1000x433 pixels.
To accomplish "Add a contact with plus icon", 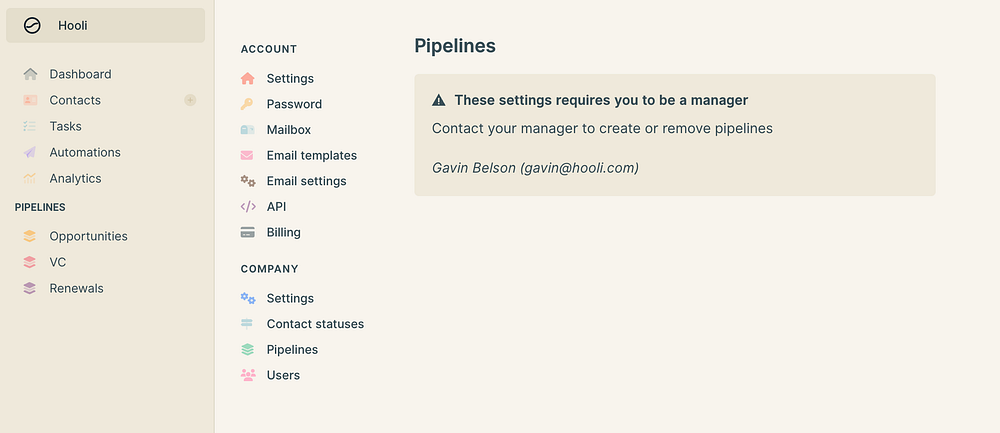I will coord(190,100).
